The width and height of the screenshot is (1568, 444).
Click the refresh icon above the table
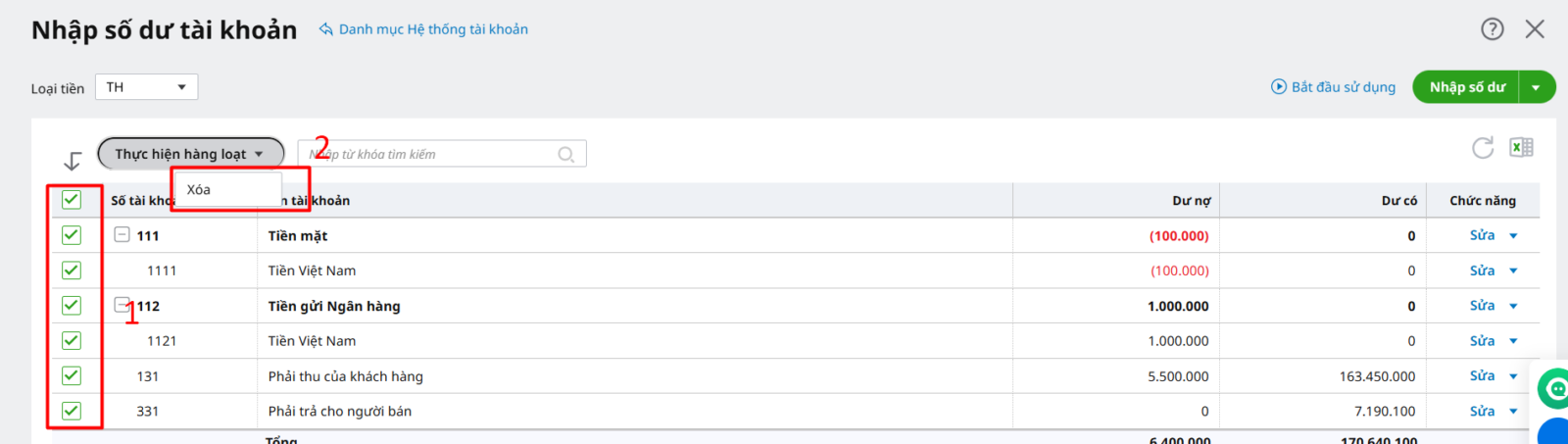(1483, 148)
